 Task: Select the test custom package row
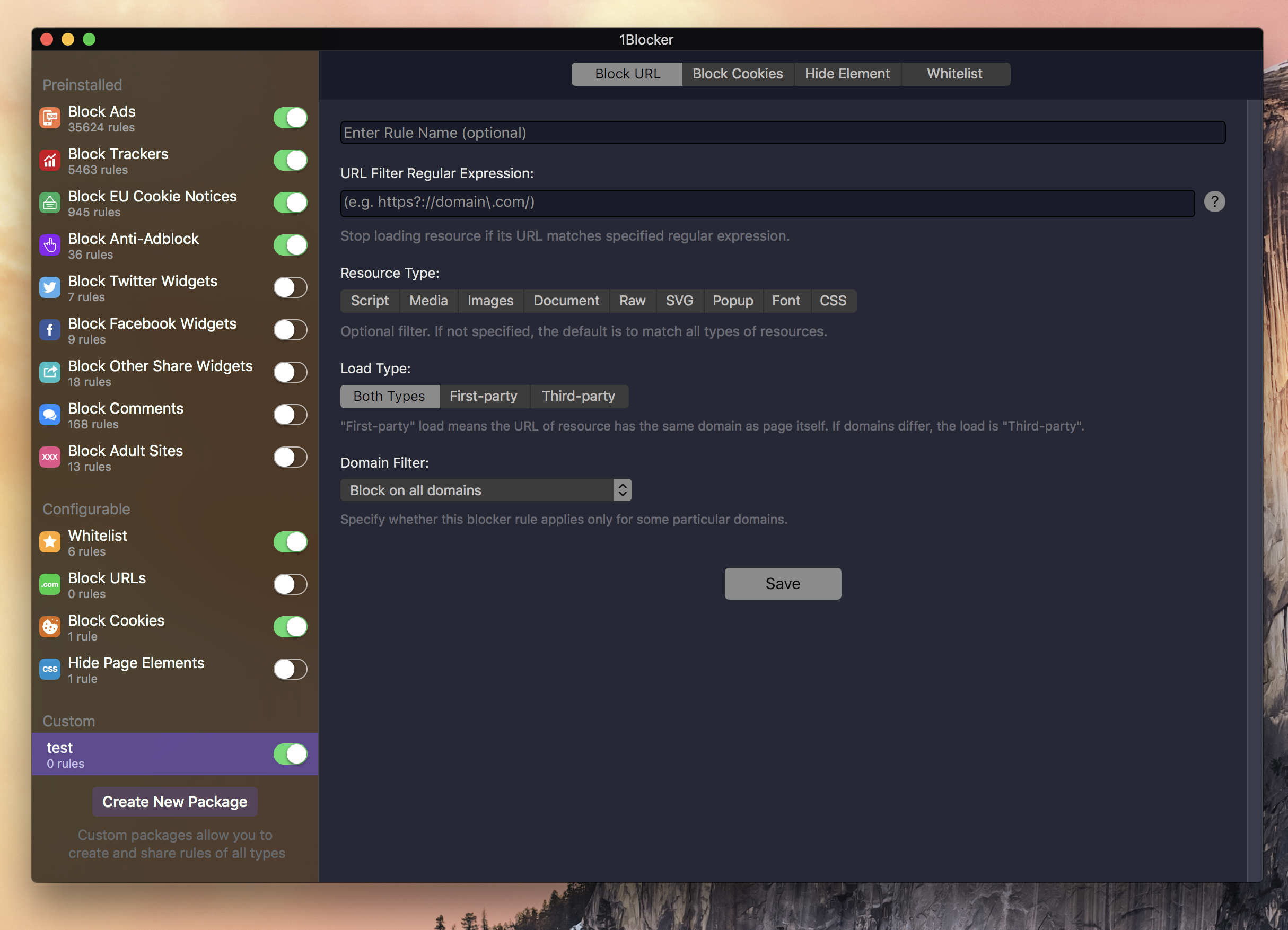(175, 754)
